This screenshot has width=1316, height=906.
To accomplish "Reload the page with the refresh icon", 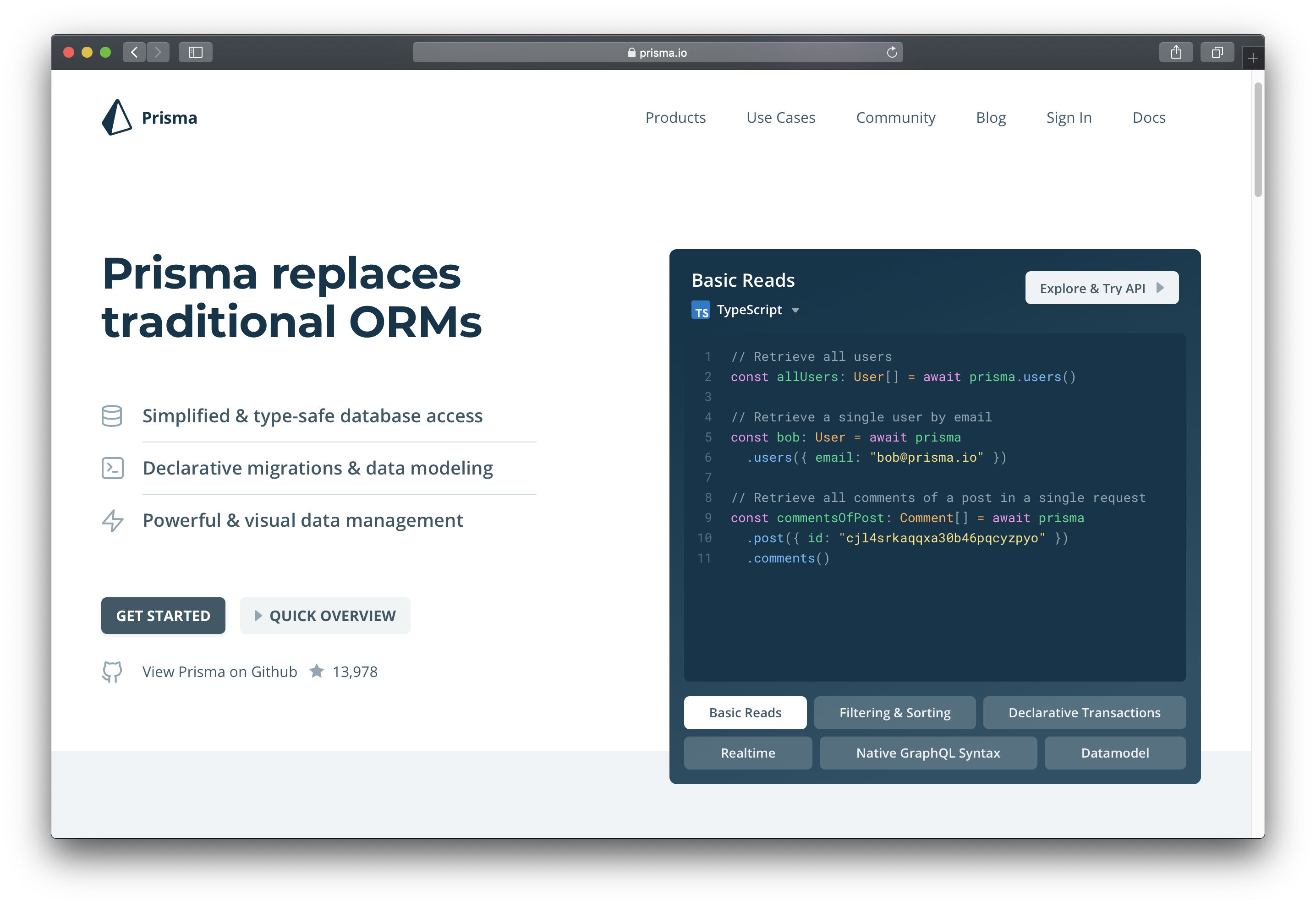I will 891,52.
